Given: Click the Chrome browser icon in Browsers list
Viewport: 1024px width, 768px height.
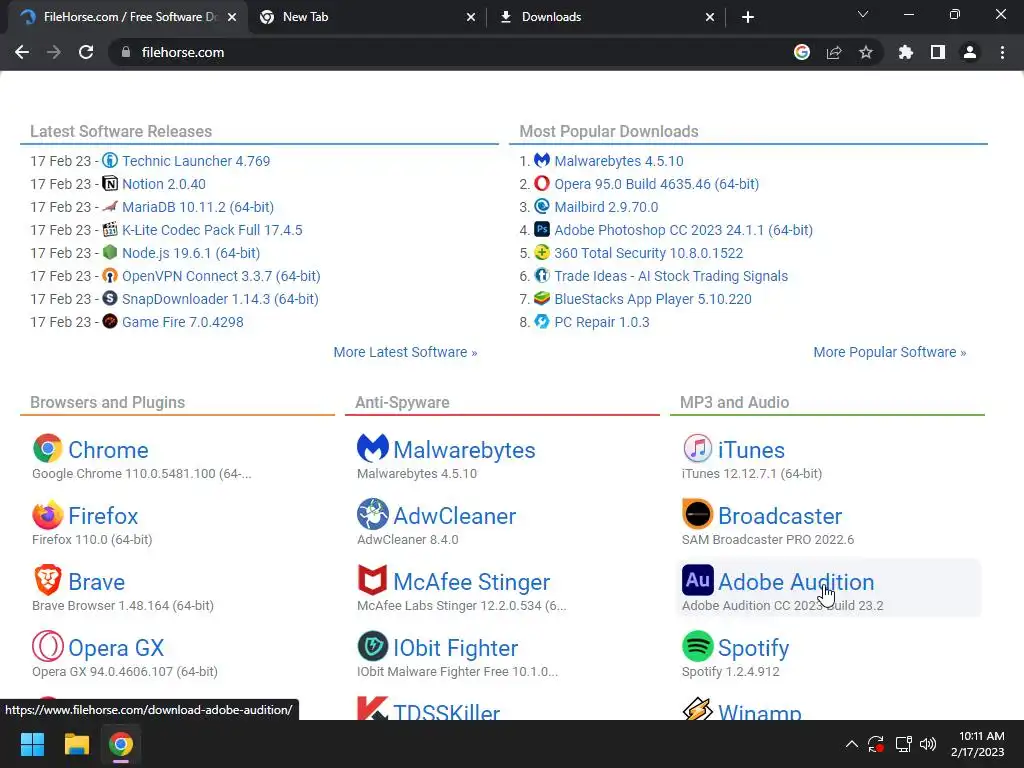Looking at the screenshot, I should pos(48,449).
